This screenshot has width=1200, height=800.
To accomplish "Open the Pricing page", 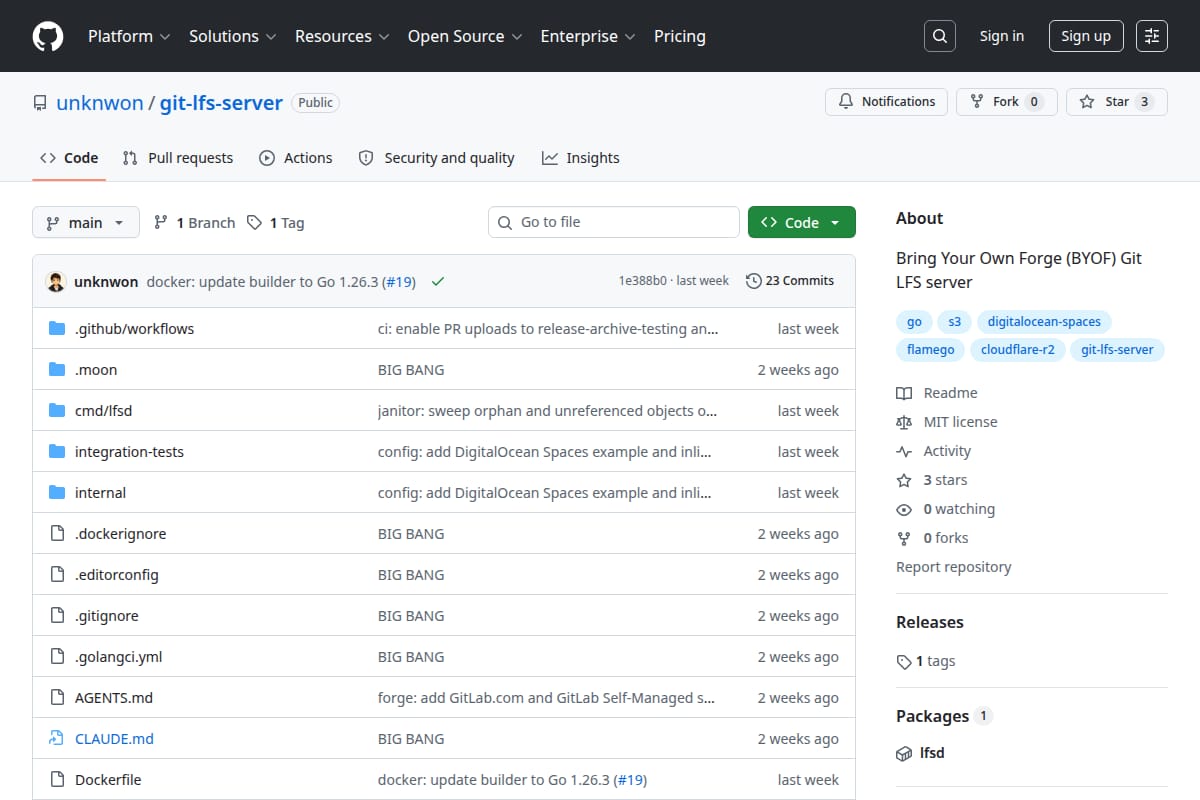I will [x=680, y=36].
